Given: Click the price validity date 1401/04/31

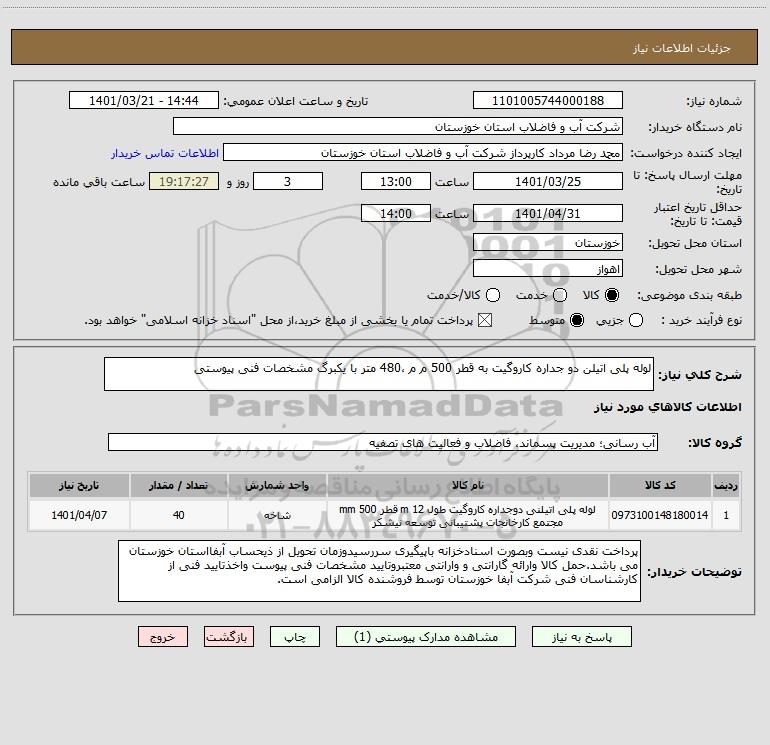Looking at the screenshot, I should [548, 213].
